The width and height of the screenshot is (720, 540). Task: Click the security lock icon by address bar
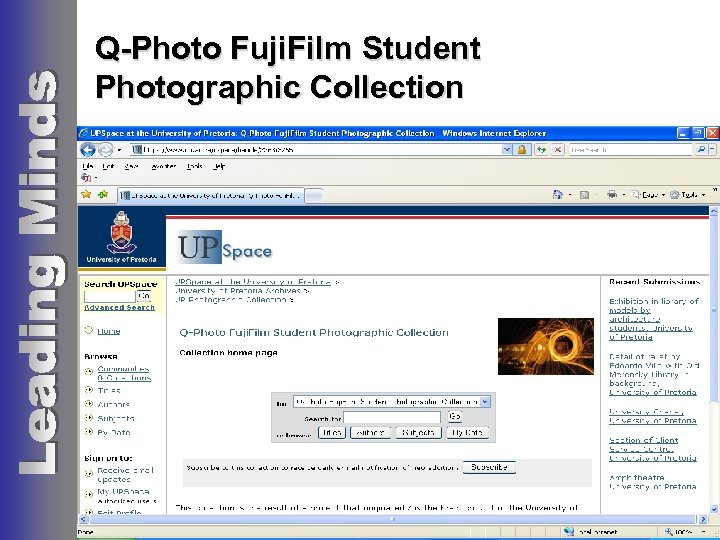point(522,150)
